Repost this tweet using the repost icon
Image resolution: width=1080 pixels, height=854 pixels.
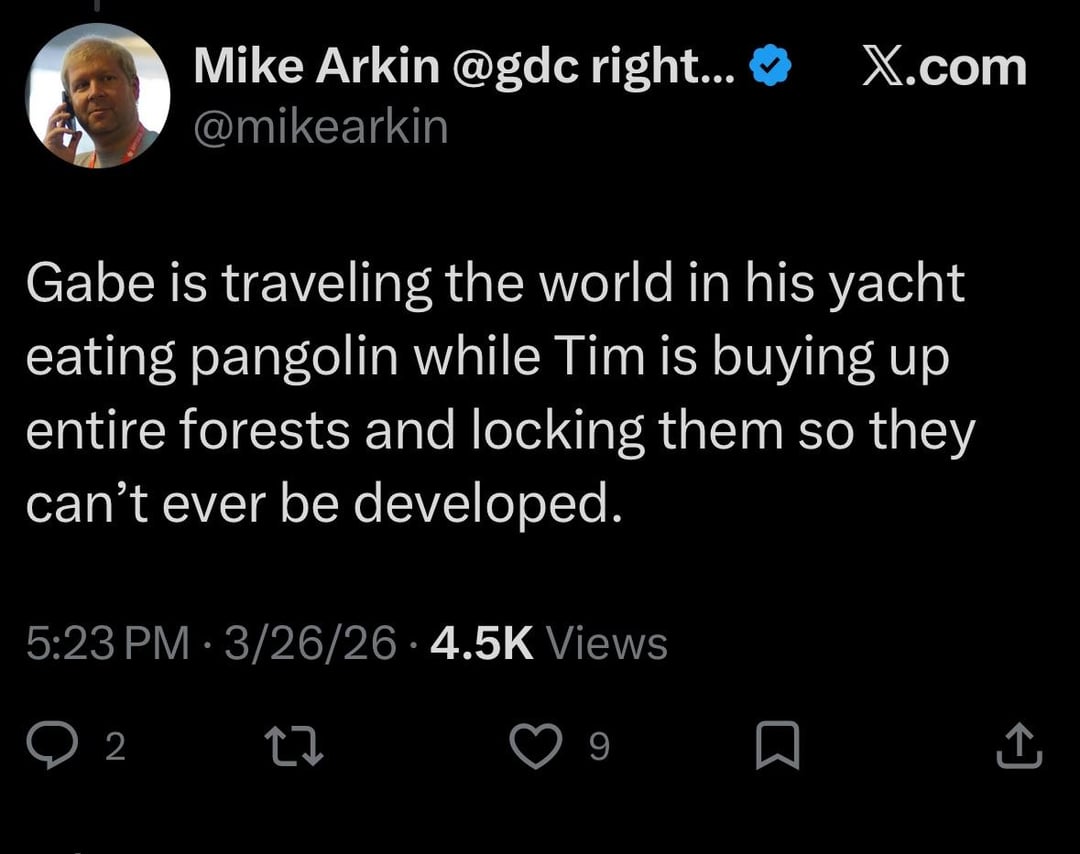pos(293,747)
